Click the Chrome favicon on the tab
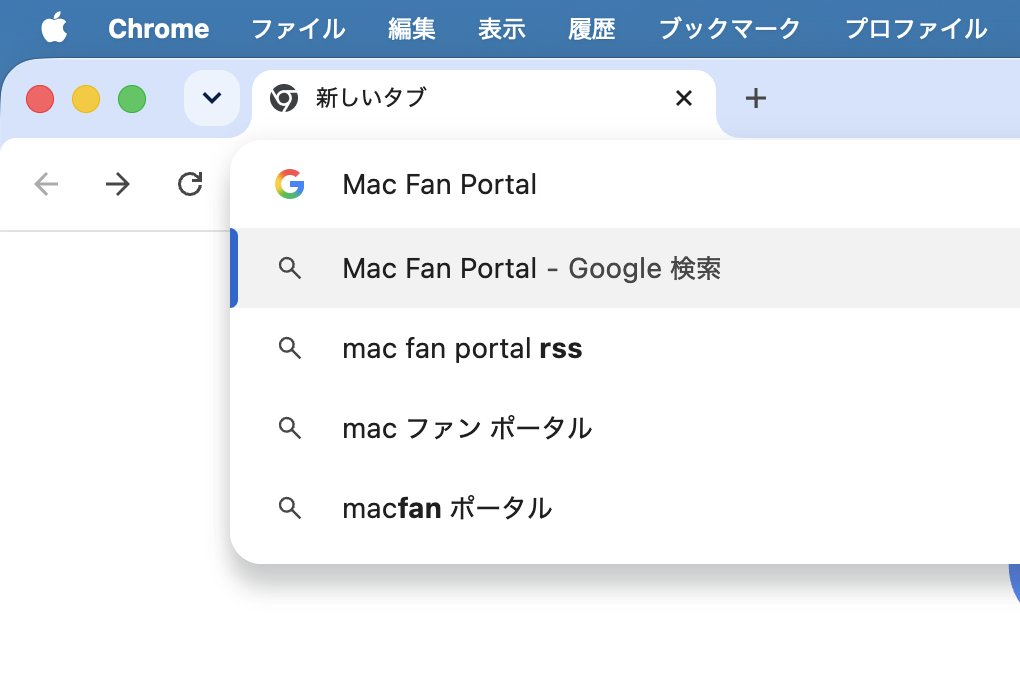 coord(284,98)
